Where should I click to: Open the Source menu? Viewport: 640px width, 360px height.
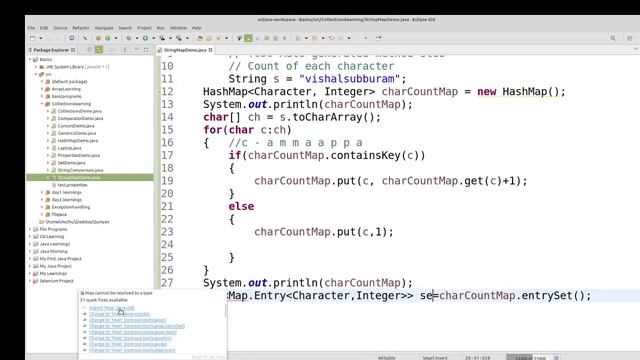[x=60, y=28]
